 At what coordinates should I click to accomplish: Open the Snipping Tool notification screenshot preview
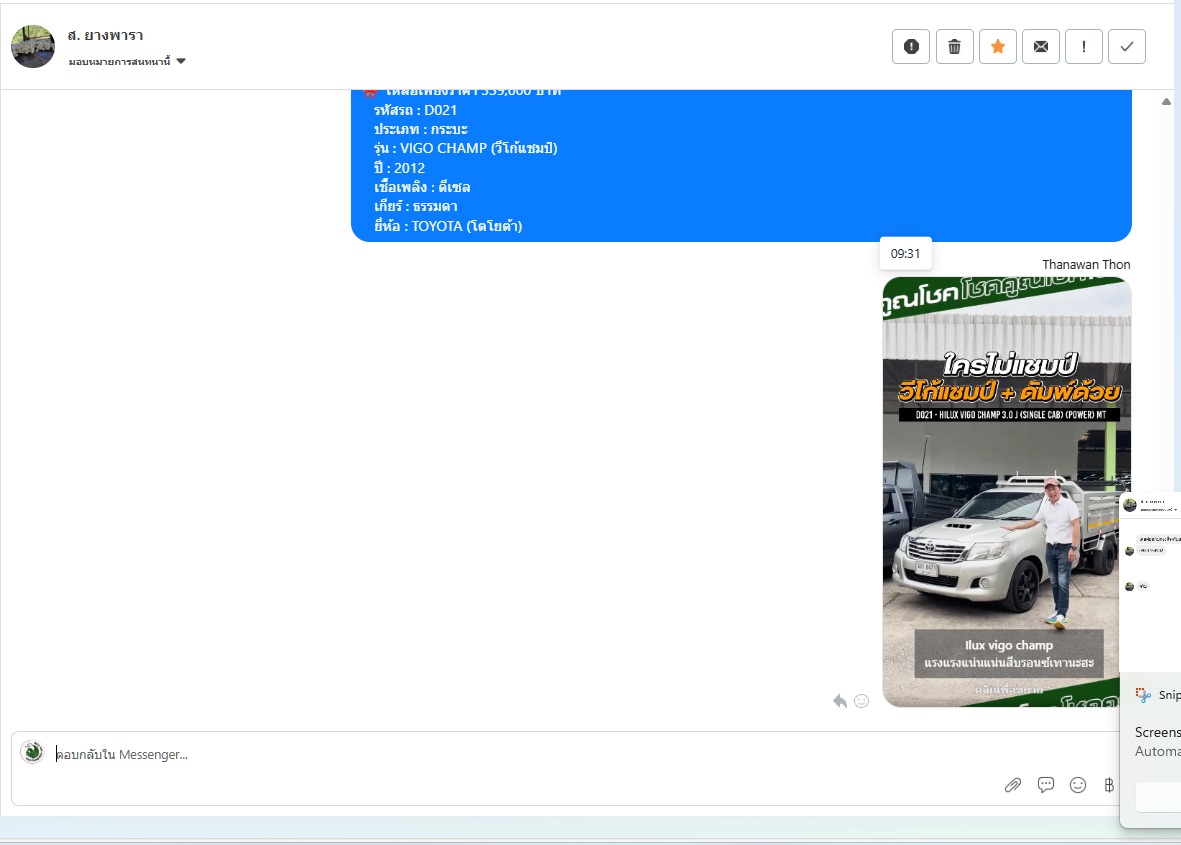click(x=1150, y=580)
